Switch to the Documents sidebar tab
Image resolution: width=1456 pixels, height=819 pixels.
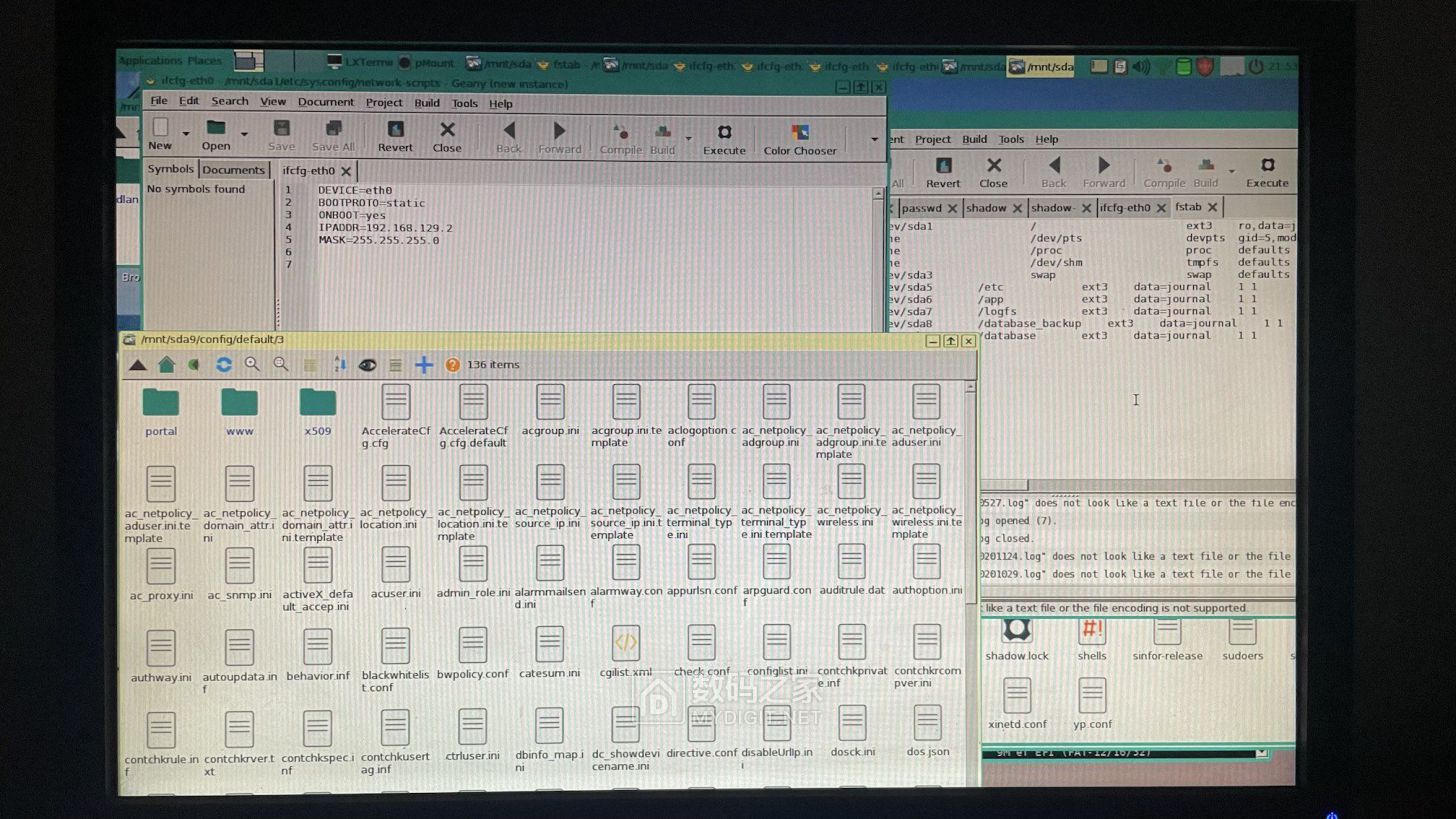click(234, 170)
